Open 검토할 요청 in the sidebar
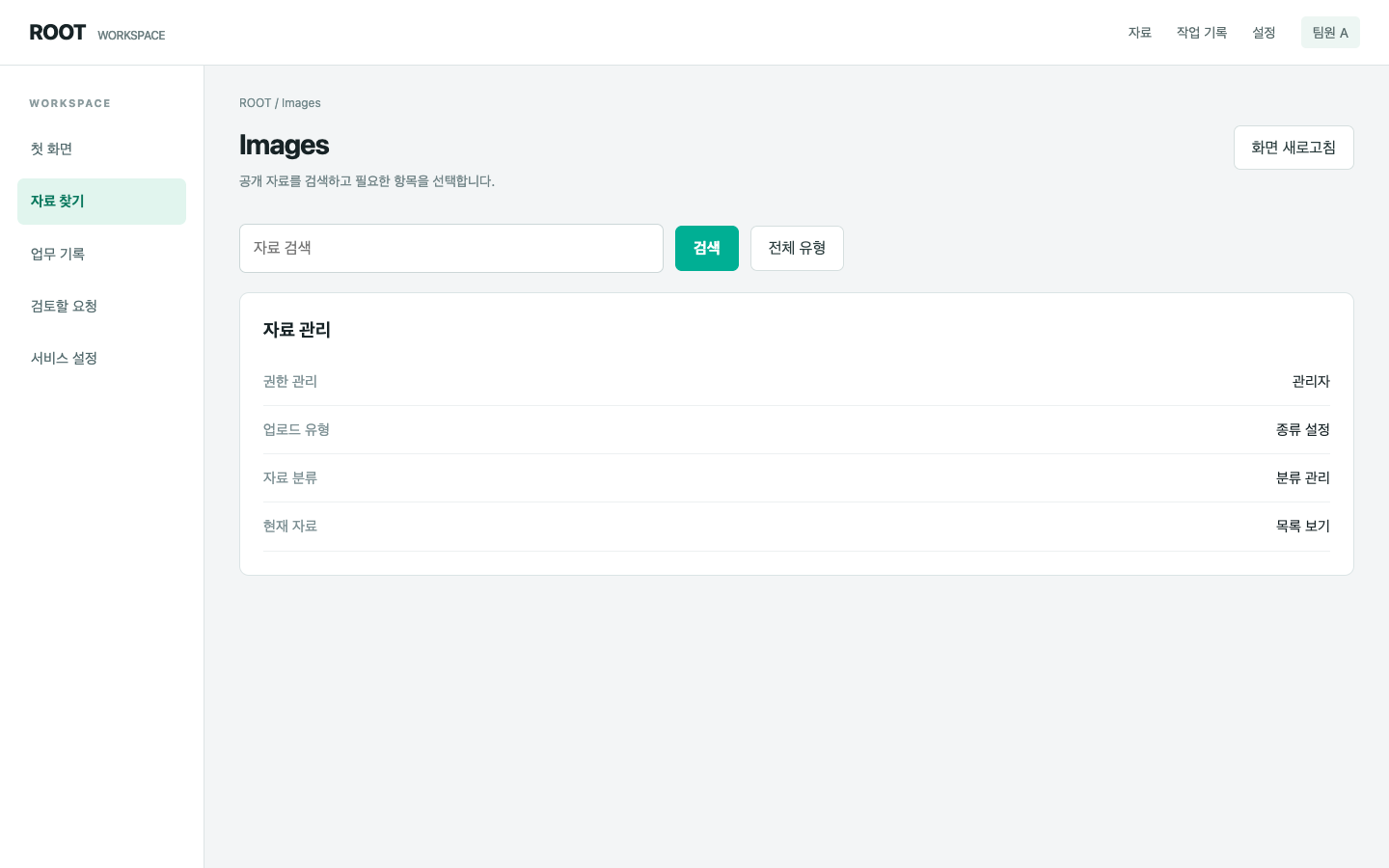 101,306
